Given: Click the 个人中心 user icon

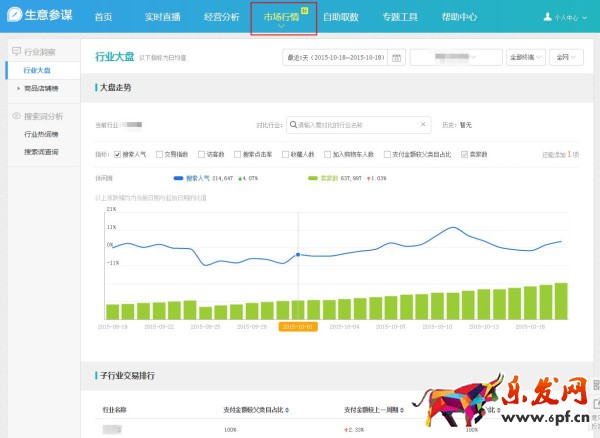Looking at the screenshot, I should point(547,17).
